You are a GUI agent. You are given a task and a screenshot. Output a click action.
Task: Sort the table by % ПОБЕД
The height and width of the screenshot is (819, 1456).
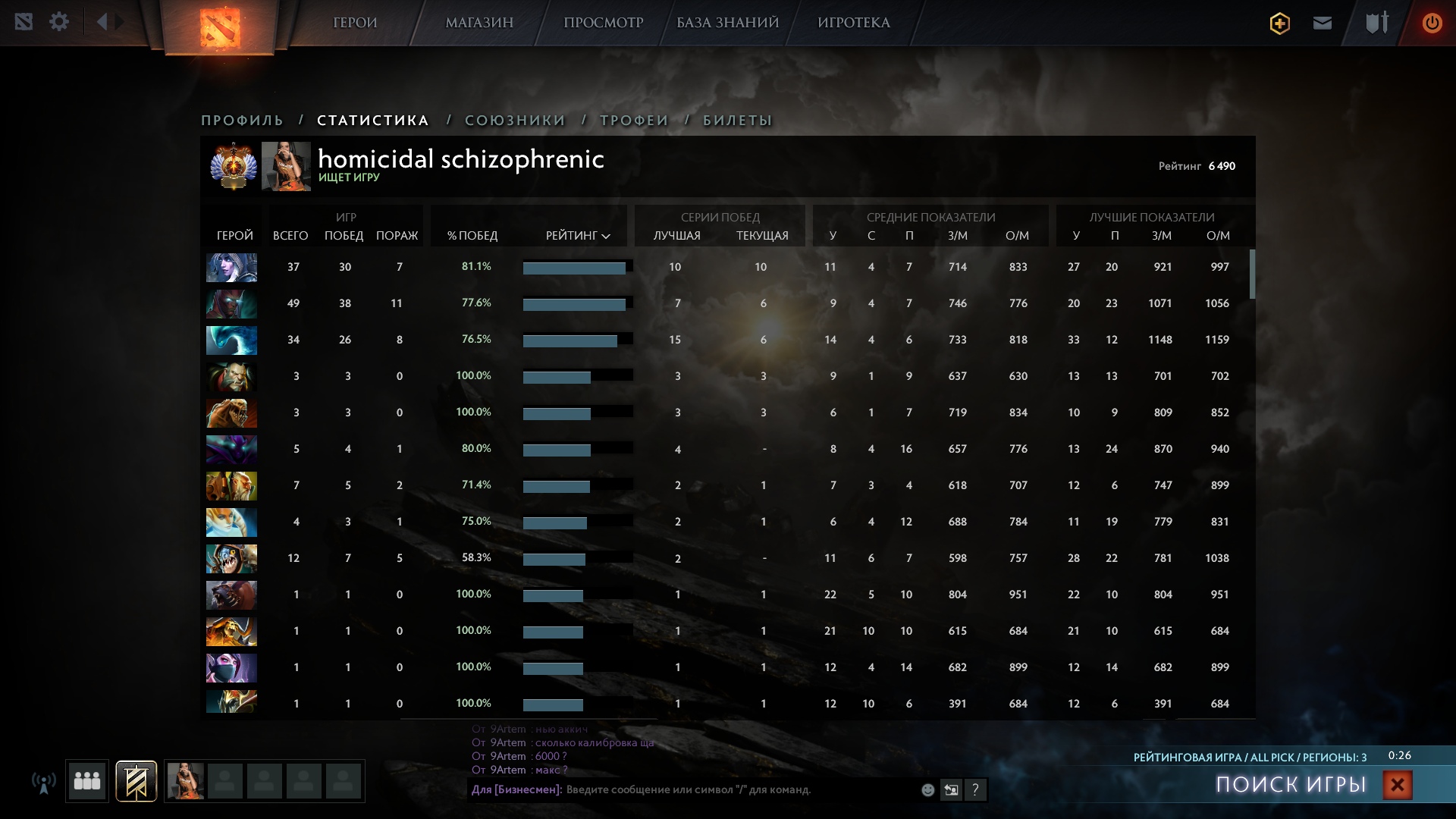472,236
